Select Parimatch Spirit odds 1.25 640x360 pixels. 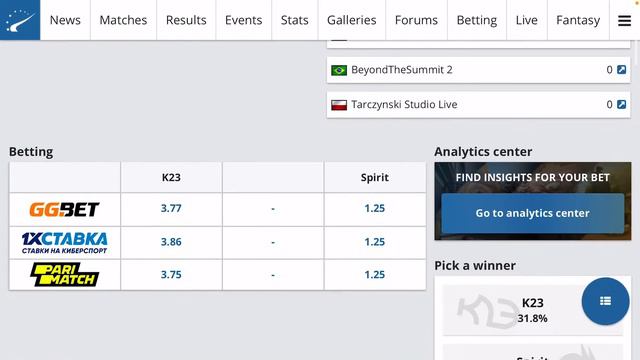tap(375, 275)
